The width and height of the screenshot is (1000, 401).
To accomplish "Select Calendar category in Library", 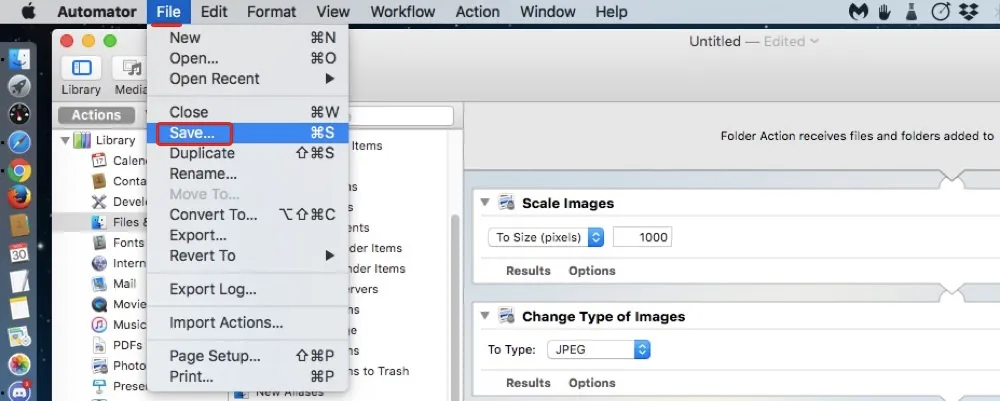I will (119, 161).
